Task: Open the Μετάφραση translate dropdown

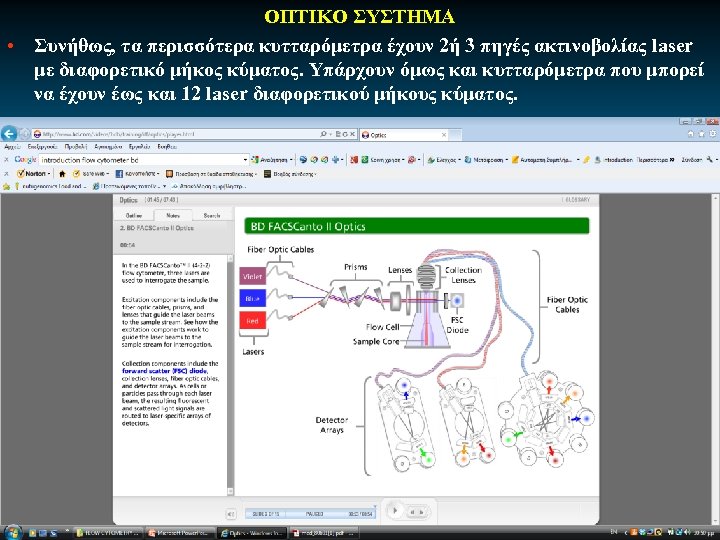Action: point(486,160)
